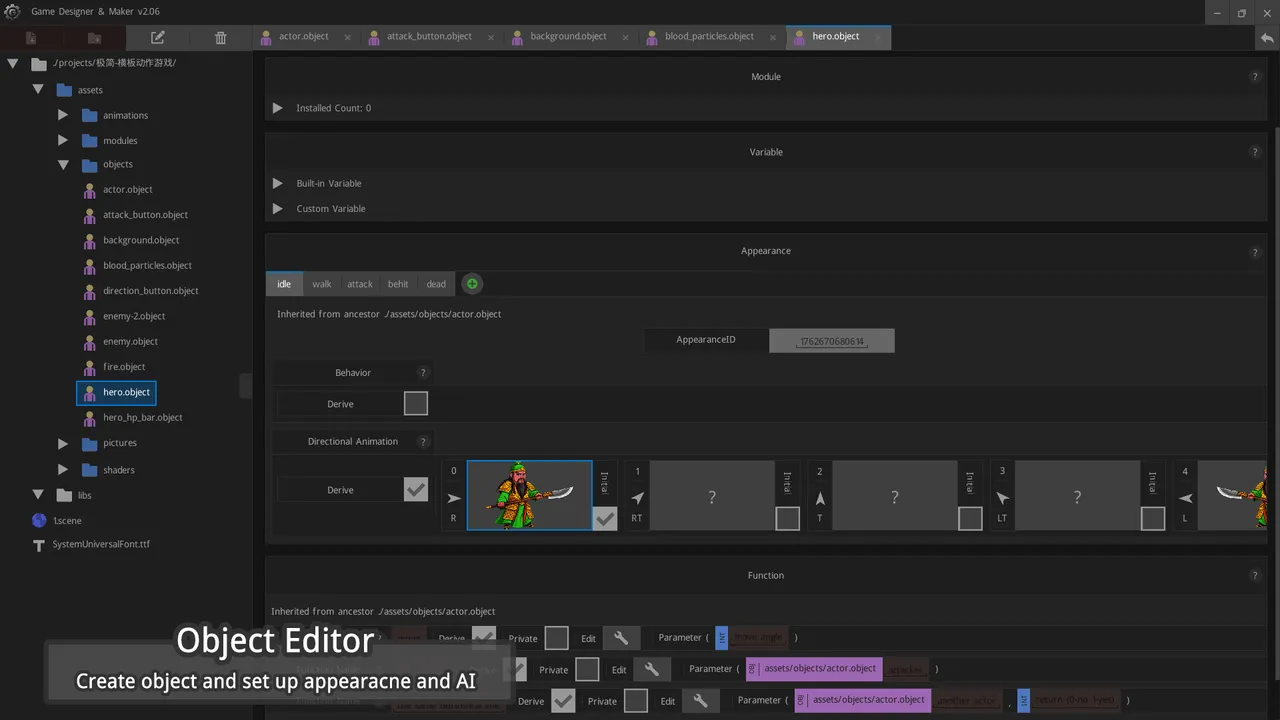Switch to the blood_particles.object tab

(x=709, y=36)
